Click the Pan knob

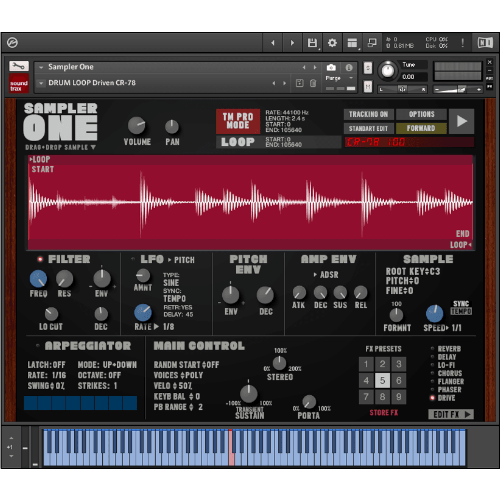(172, 127)
